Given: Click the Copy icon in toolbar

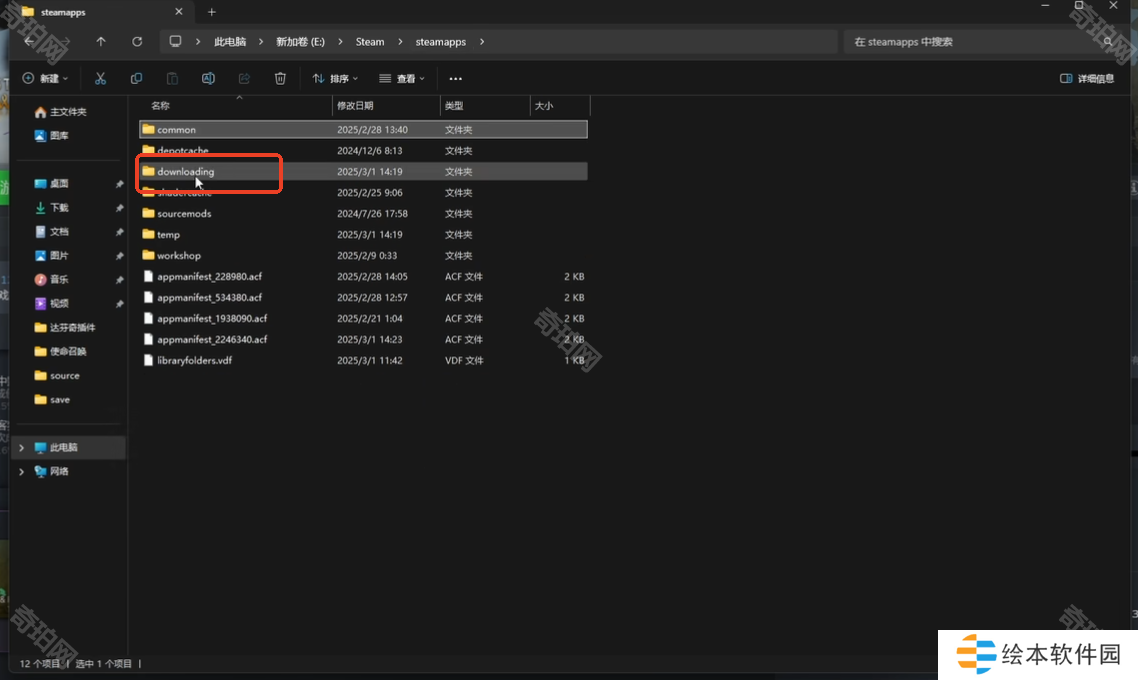Looking at the screenshot, I should tap(136, 78).
